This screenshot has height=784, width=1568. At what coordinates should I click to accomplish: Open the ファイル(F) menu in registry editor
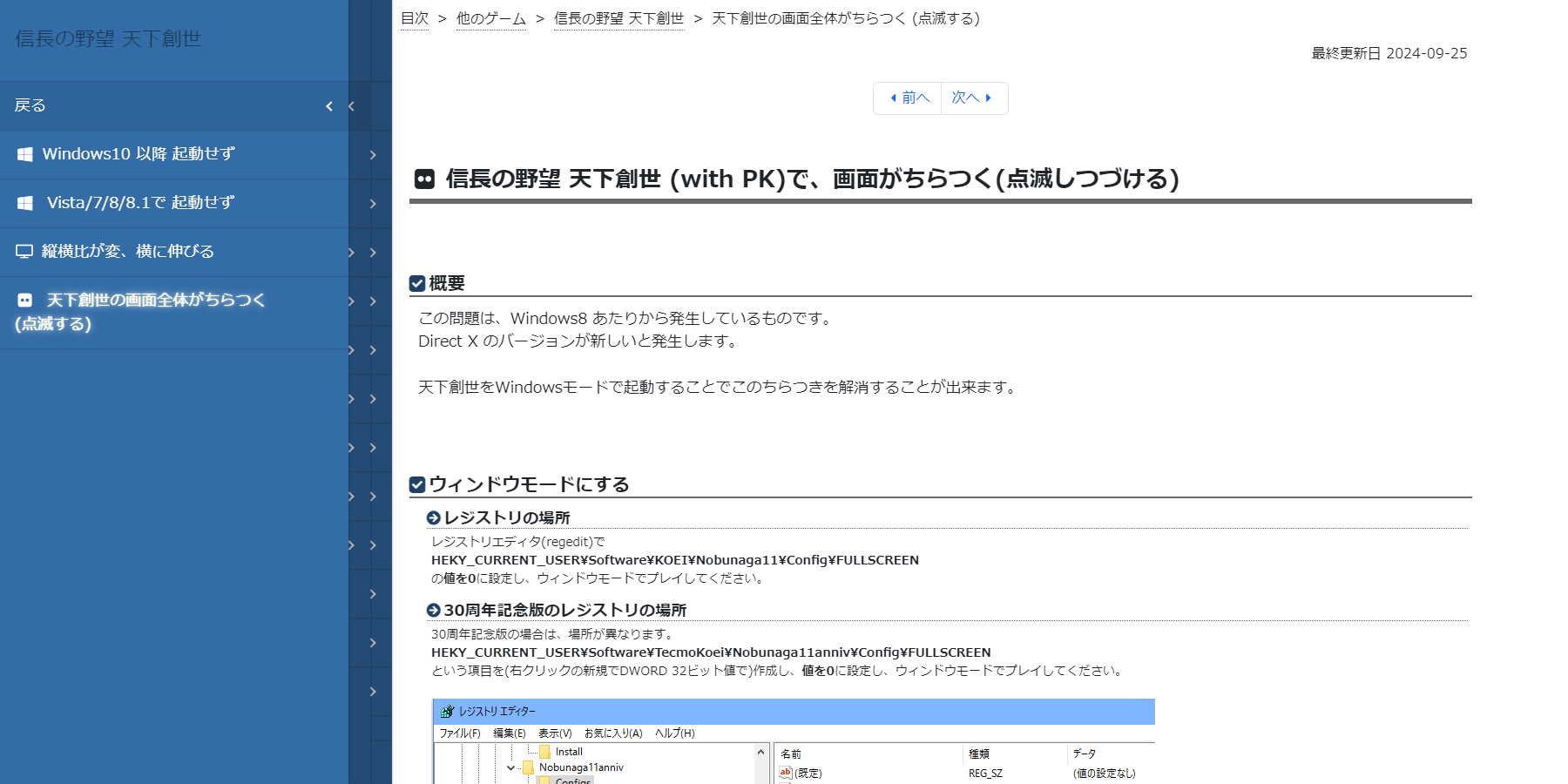pyautogui.click(x=460, y=733)
